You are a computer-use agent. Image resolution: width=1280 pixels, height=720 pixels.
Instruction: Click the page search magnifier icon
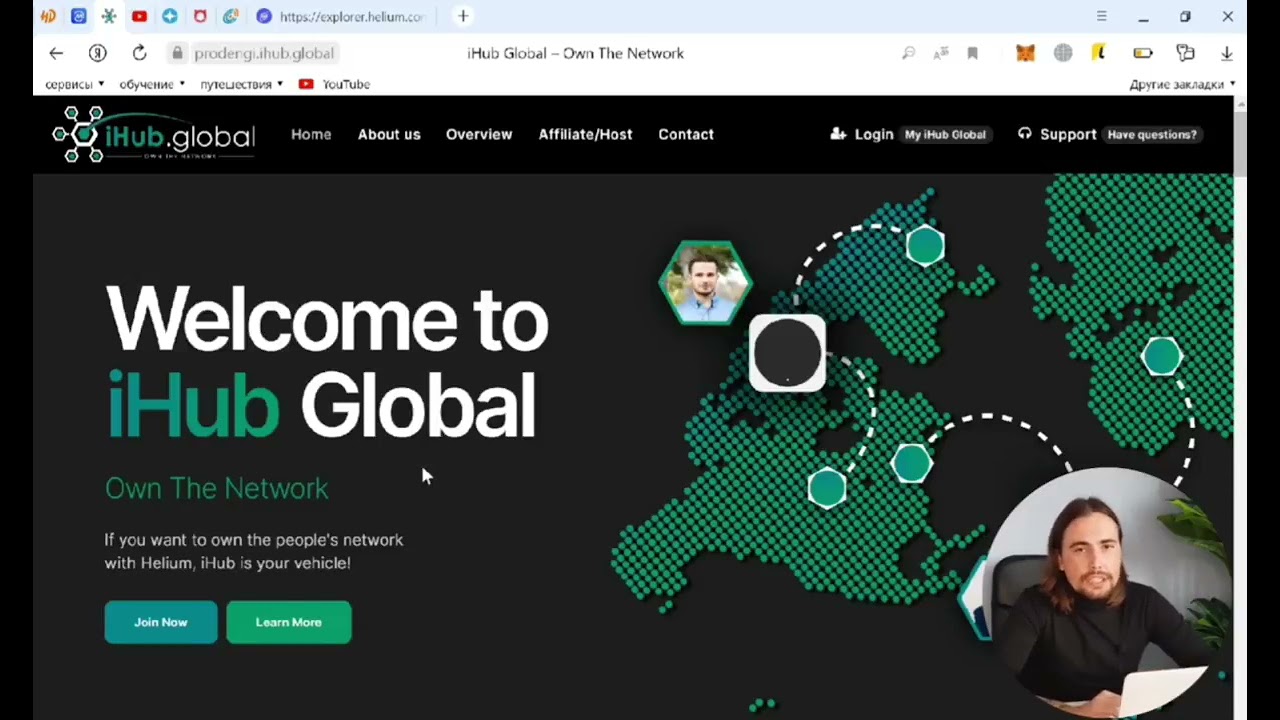[x=908, y=53]
